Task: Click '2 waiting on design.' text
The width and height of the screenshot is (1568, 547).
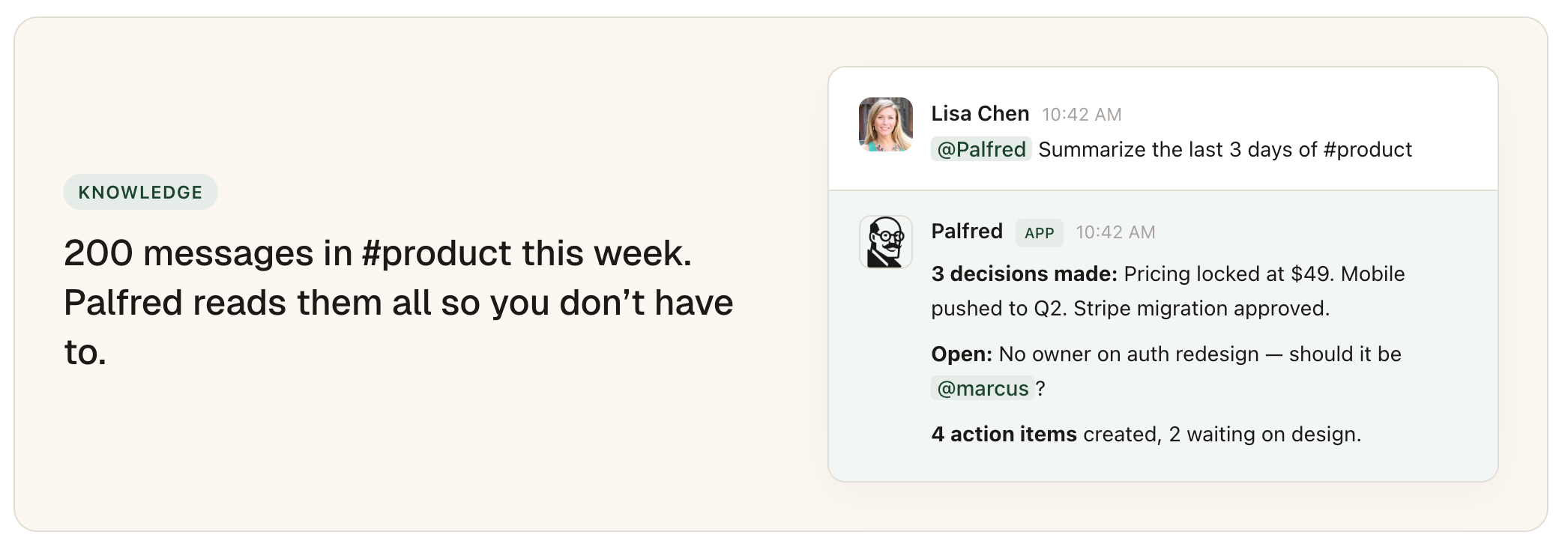Action: tap(1264, 435)
